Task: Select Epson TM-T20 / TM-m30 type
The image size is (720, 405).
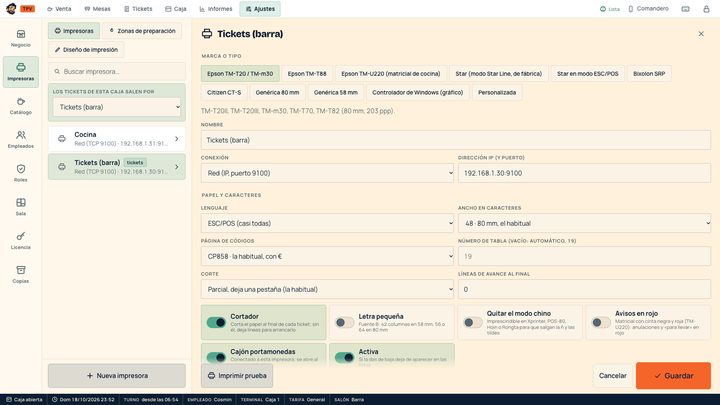Action: (x=240, y=73)
